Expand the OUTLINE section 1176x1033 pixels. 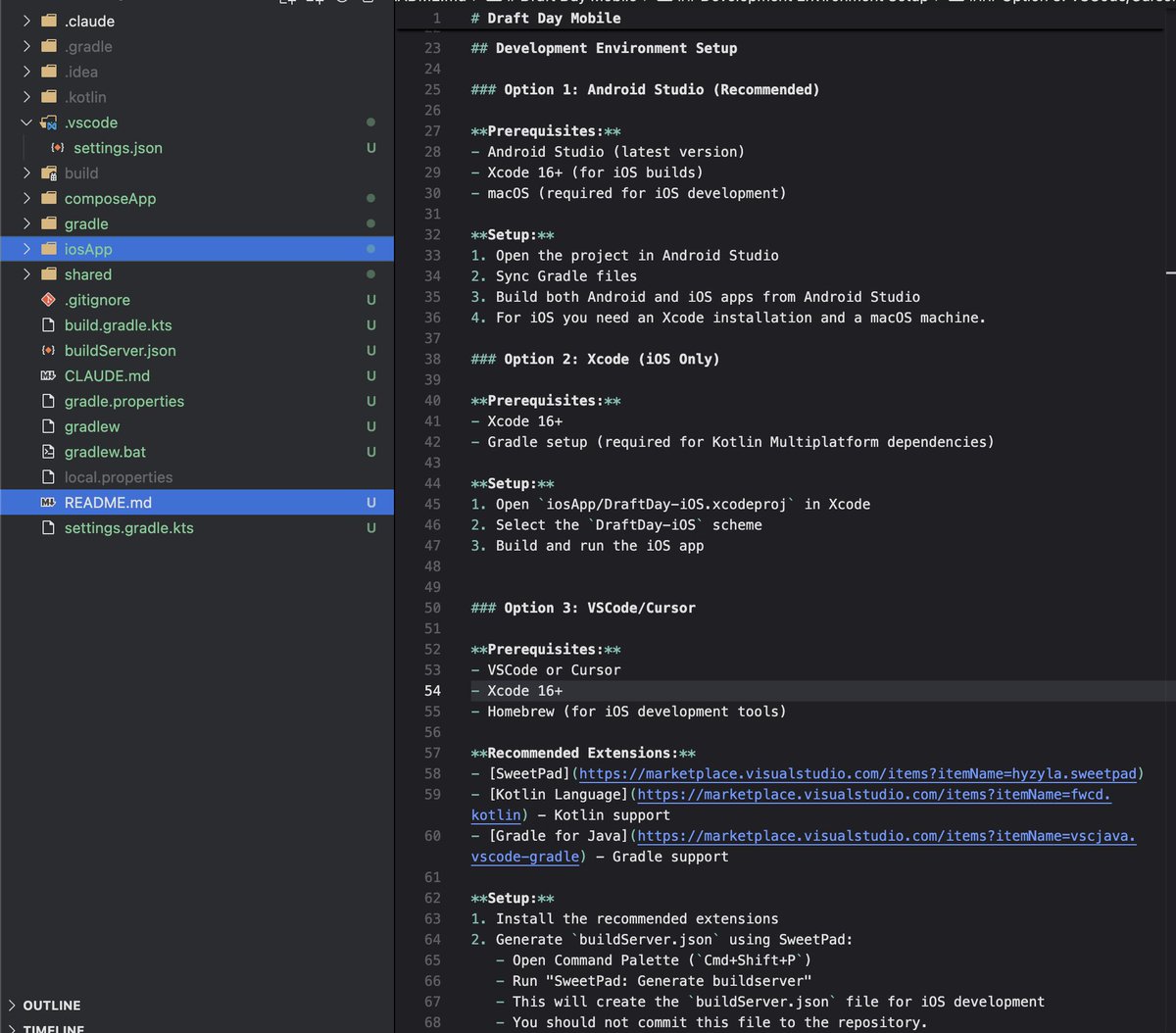pyautogui.click(x=12, y=1006)
